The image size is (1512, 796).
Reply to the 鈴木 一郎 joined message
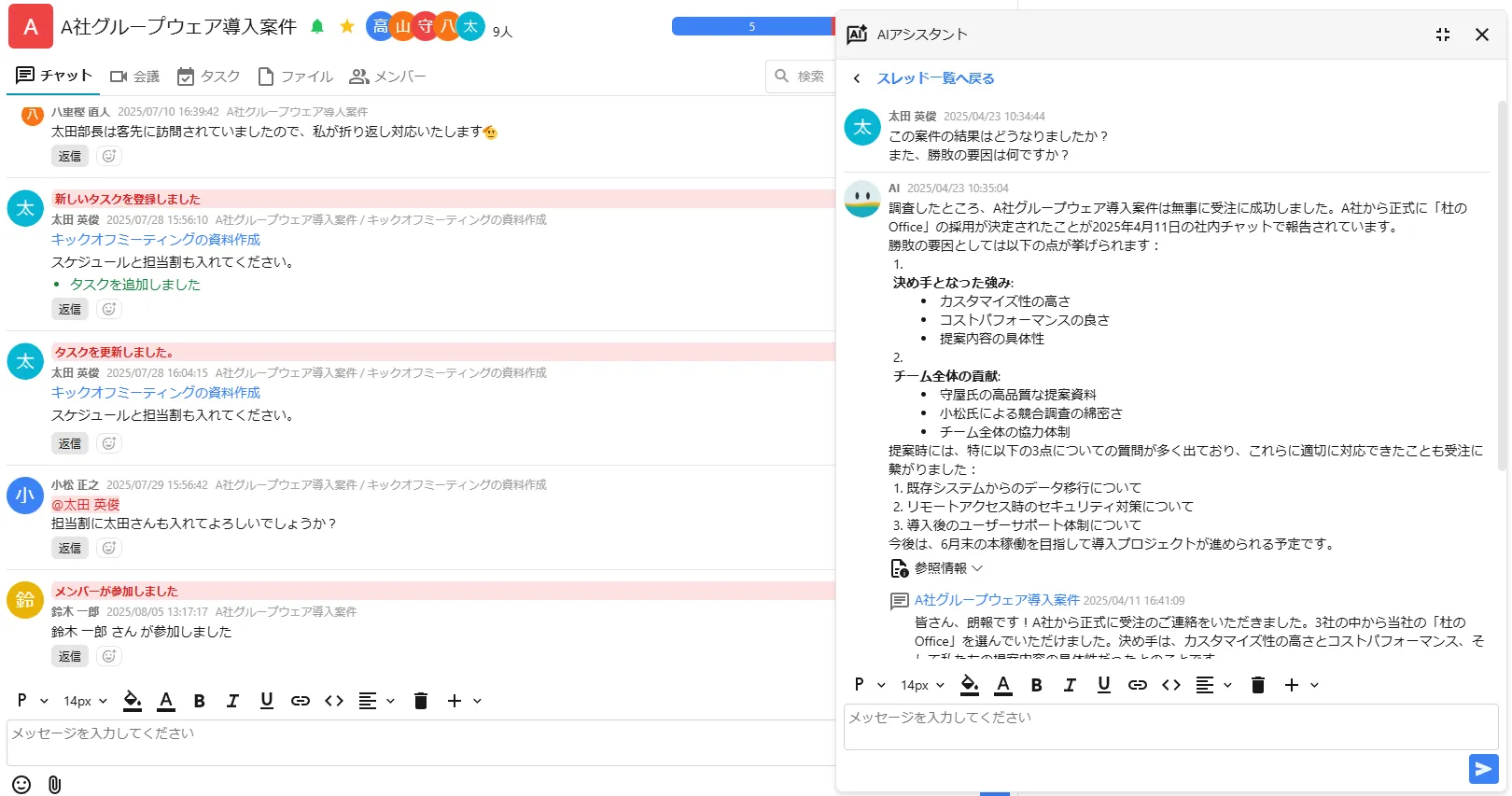[x=70, y=656]
